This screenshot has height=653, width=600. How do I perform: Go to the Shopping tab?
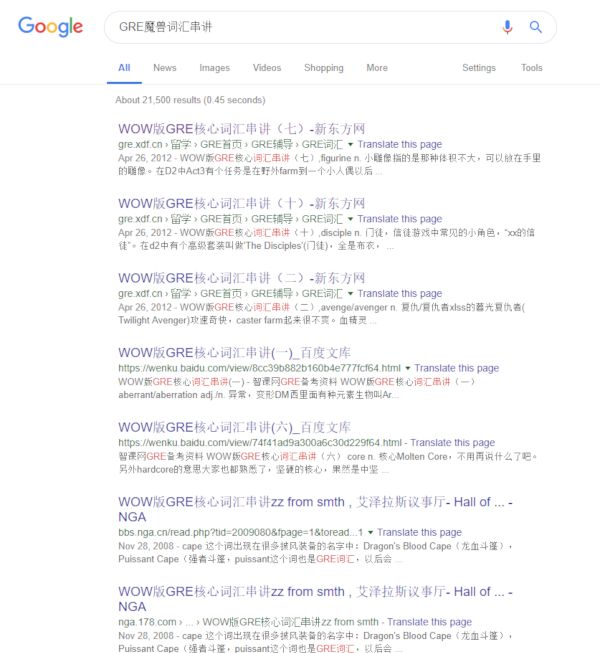tap(324, 68)
